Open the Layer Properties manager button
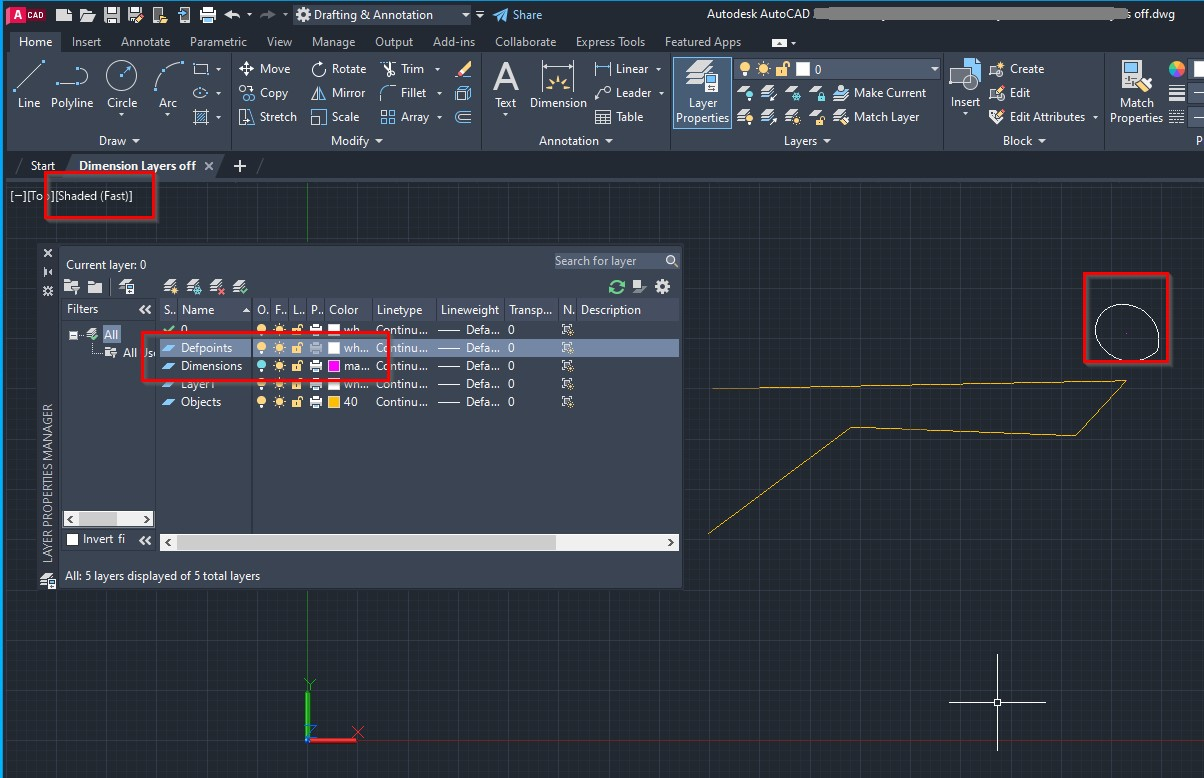The height and width of the screenshot is (778, 1204). pos(702,92)
